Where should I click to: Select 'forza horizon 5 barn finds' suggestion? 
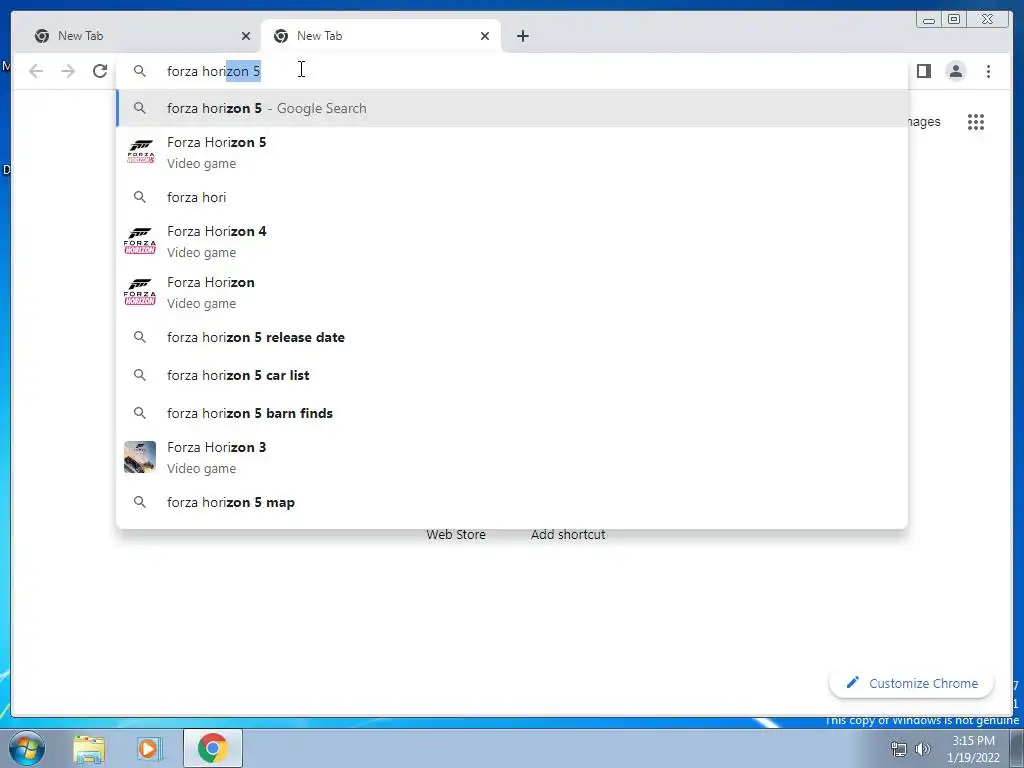click(x=512, y=413)
